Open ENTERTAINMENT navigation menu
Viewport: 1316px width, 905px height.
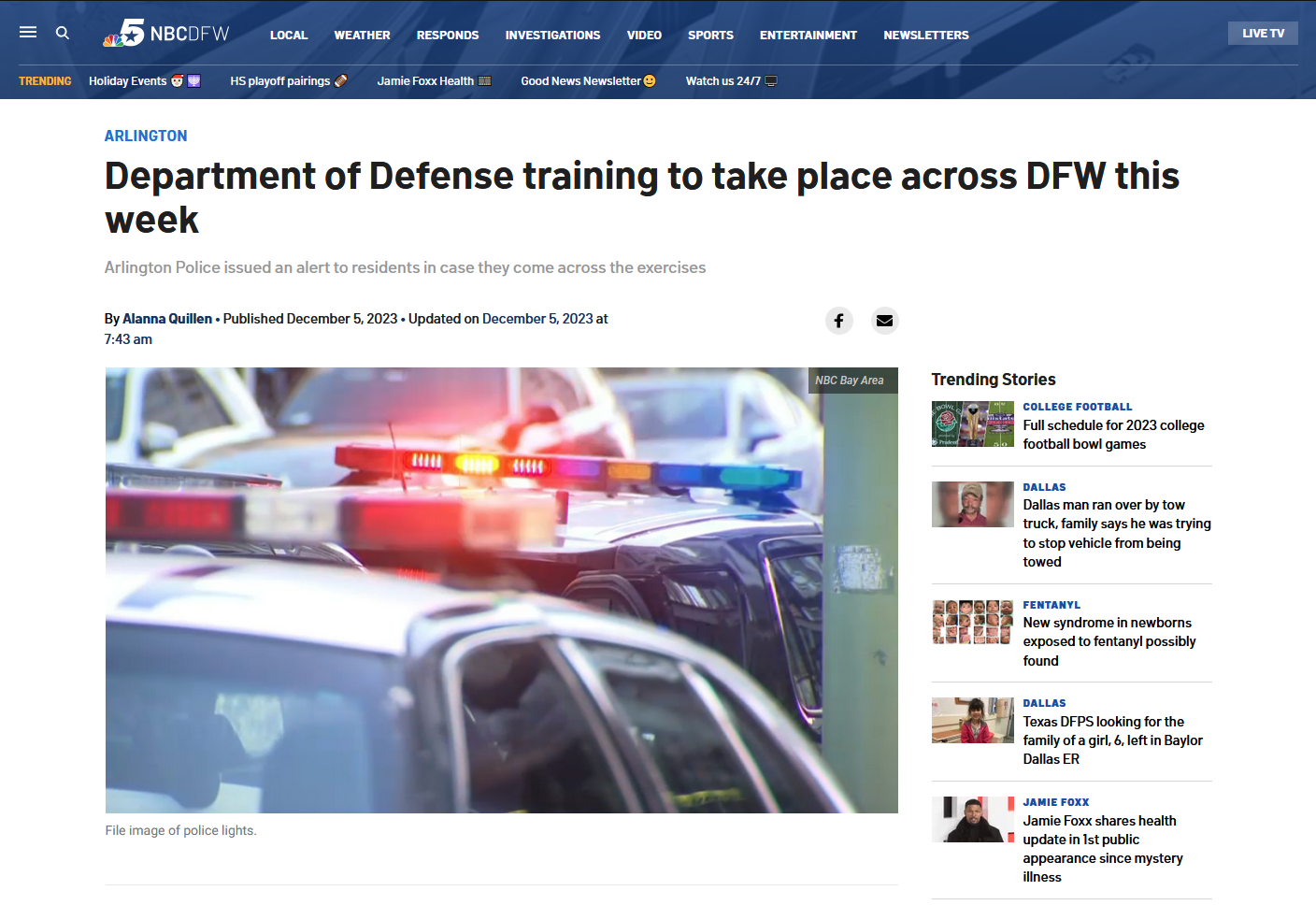coord(808,35)
